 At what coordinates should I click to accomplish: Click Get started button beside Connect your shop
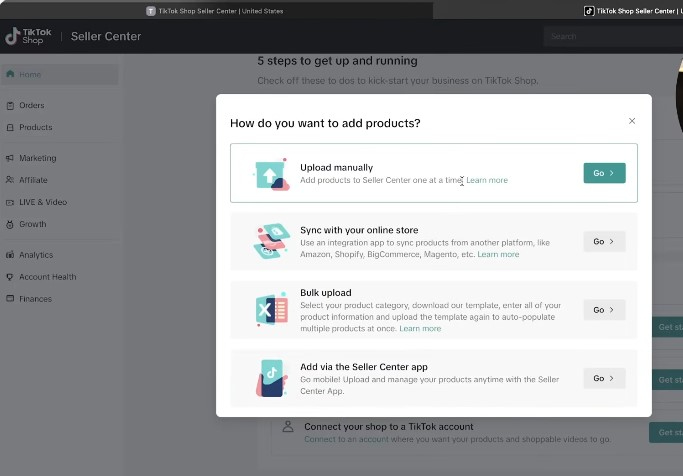click(666, 432)
